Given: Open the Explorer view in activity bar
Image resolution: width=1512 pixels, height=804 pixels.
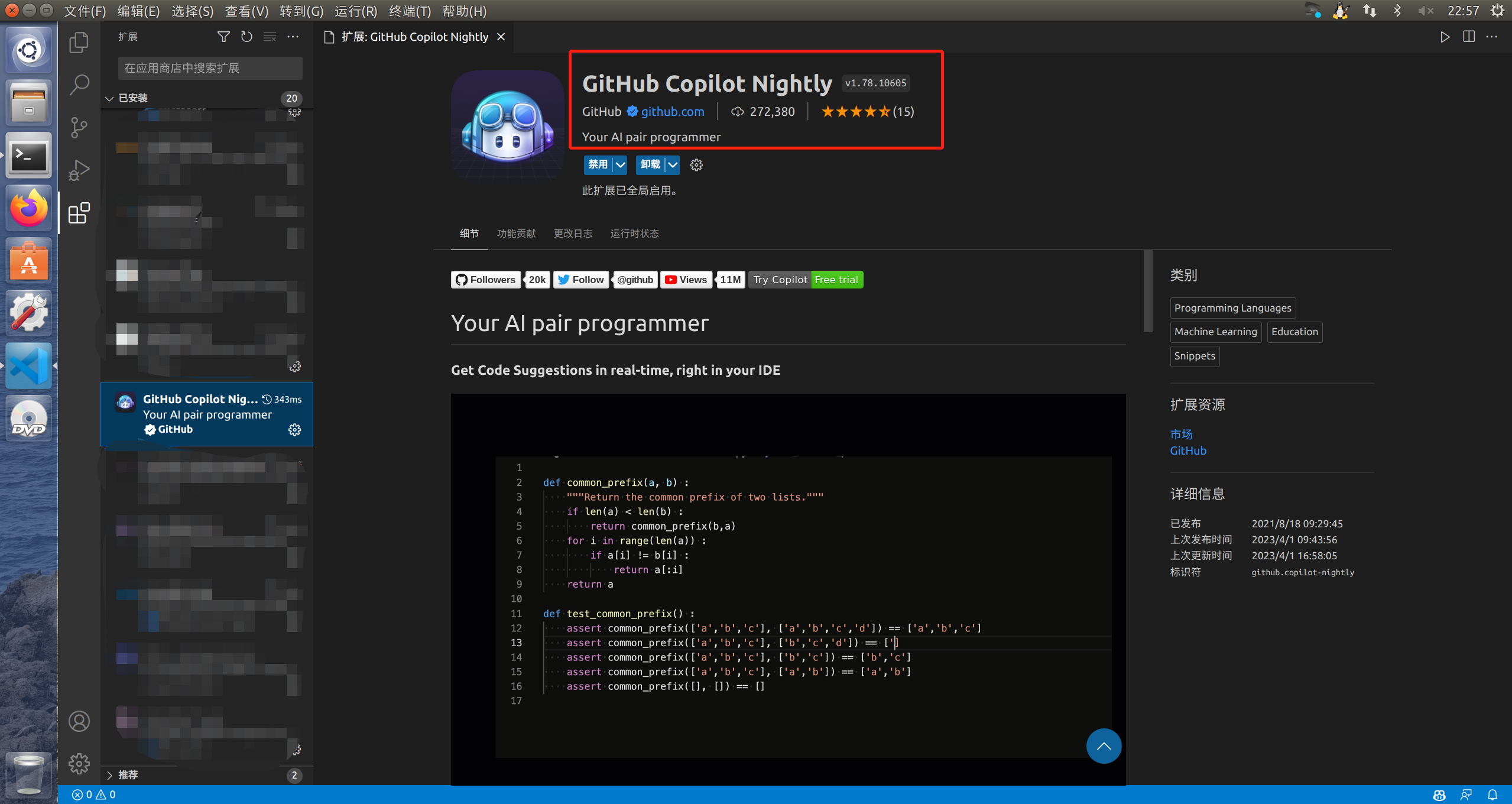Looking at the screenshot, I should [x=79, y=43].
